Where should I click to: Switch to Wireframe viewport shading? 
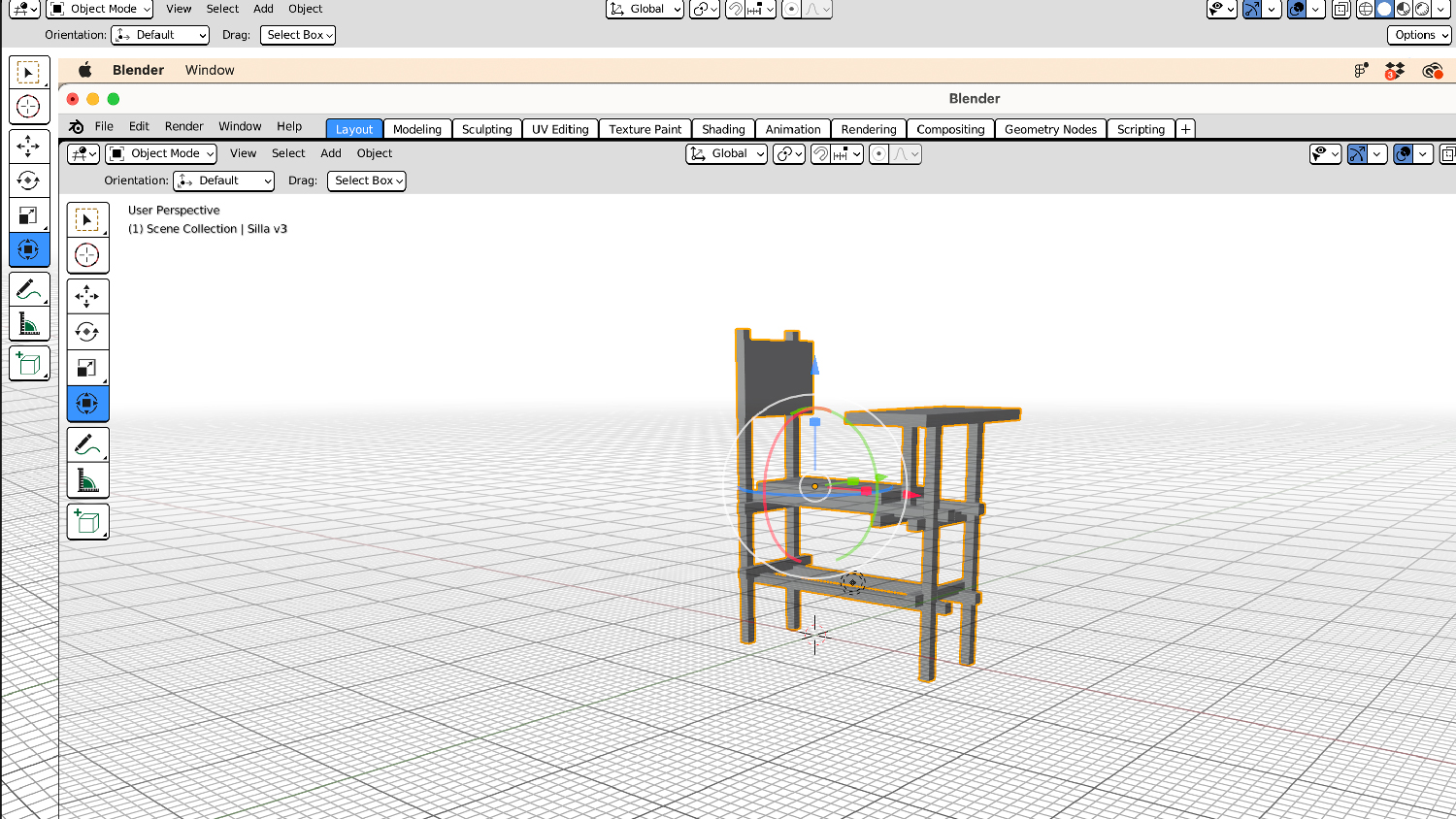point(1366,9)
